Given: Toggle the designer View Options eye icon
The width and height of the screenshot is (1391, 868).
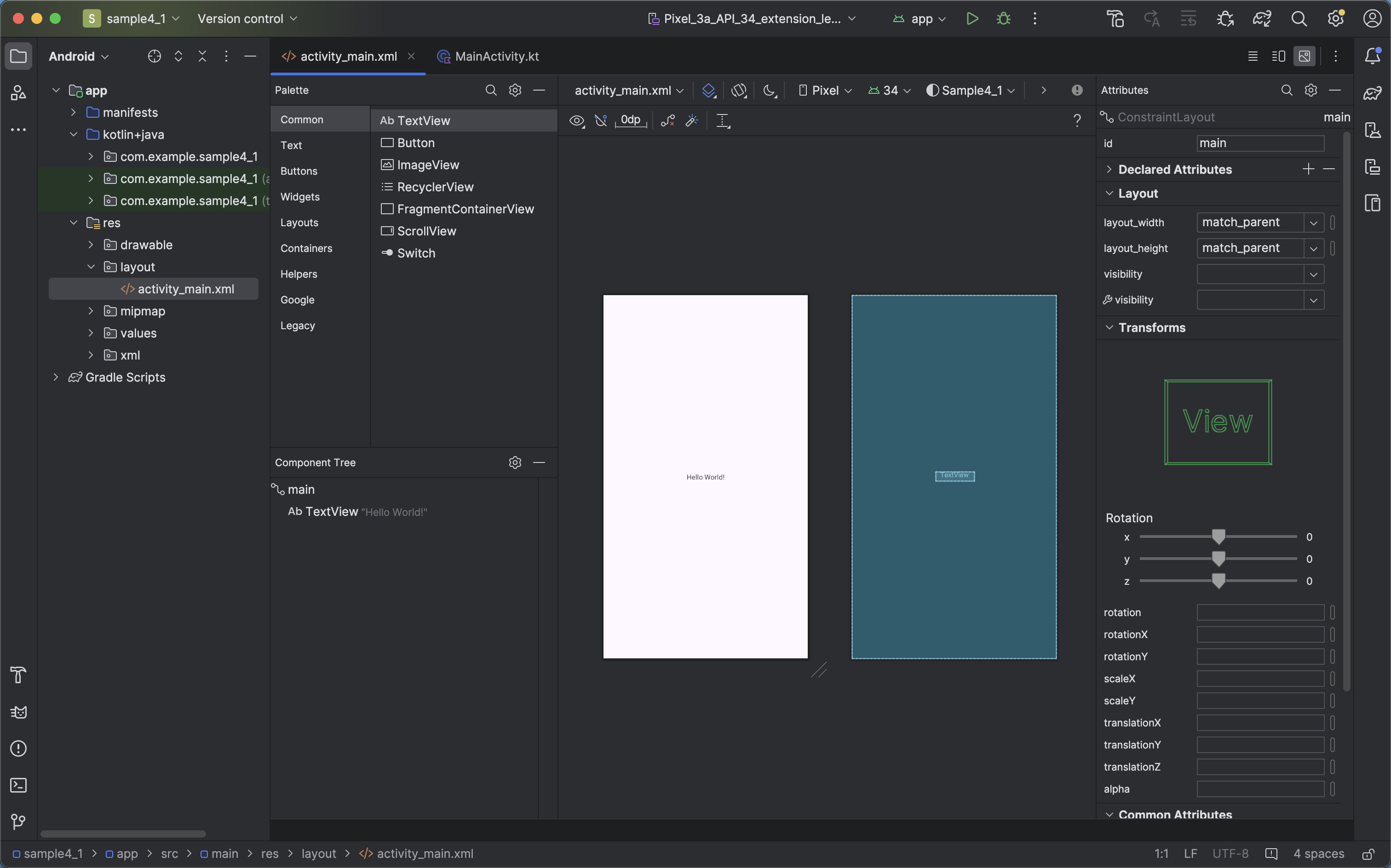Looking at the screenshot, I should click(x=576, y=120).
